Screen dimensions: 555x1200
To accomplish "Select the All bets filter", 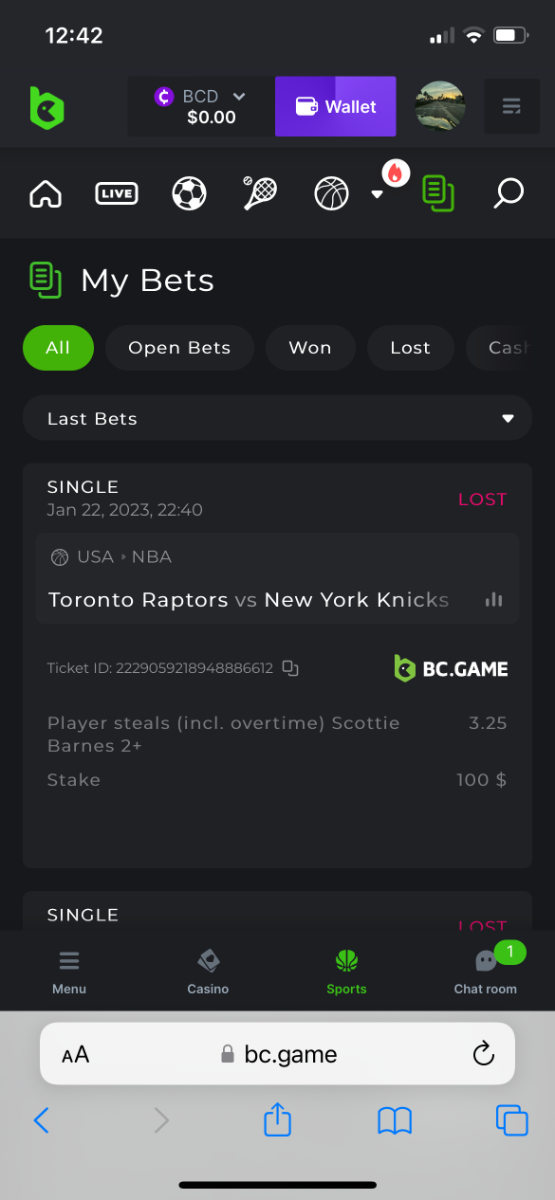I will click(58, 348).
